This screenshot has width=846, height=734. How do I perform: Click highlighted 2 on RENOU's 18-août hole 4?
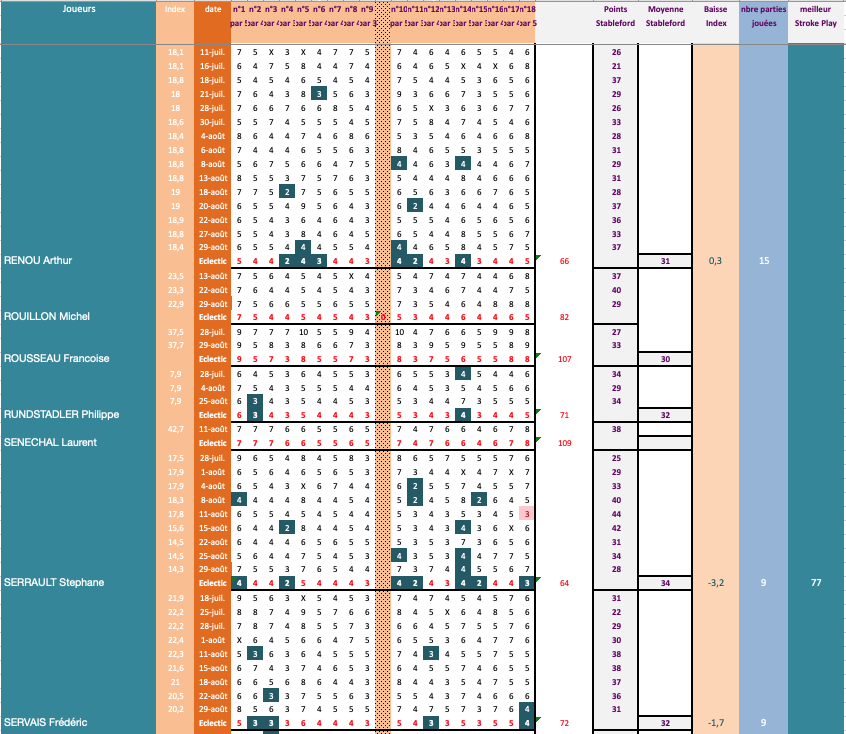point(287,192)
